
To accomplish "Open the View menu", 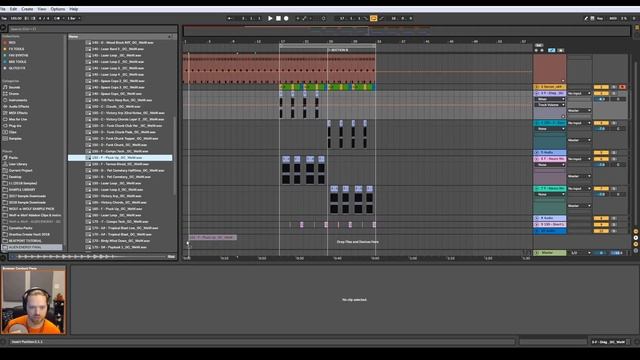I will (x=42, y=9).
